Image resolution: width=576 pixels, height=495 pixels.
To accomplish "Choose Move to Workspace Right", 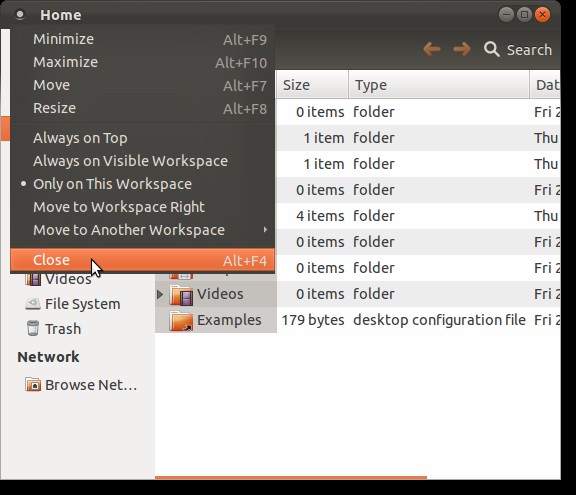I will coord(143,207).
